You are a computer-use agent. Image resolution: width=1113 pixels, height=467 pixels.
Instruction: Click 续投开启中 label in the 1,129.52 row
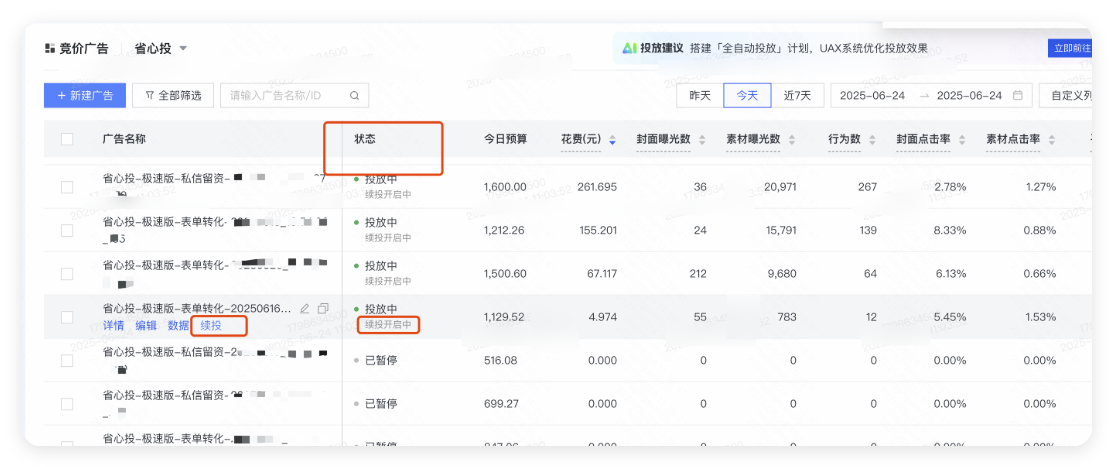388,325
